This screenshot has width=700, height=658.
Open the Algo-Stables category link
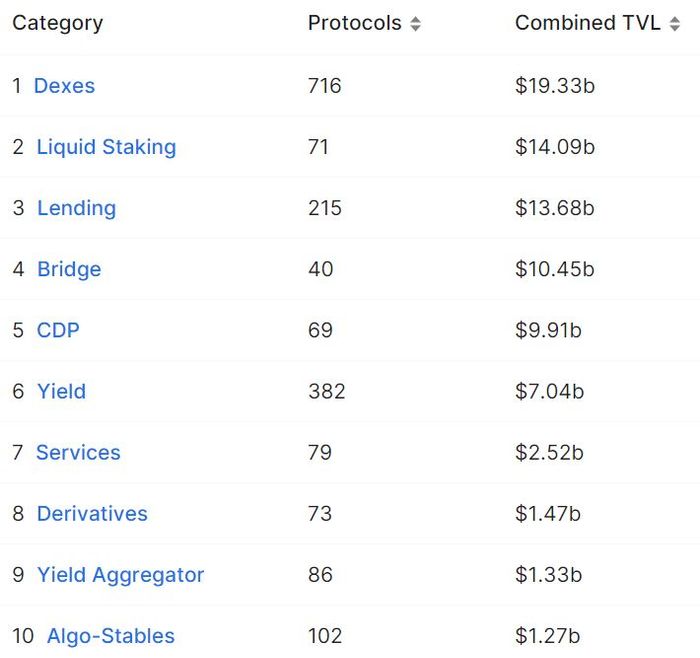click(111, 636)
